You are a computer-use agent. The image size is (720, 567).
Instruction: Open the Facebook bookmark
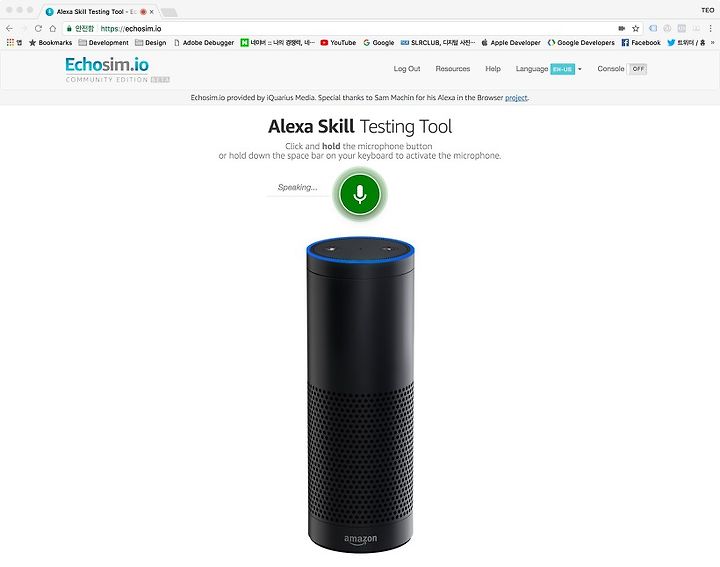click(641, 42)
